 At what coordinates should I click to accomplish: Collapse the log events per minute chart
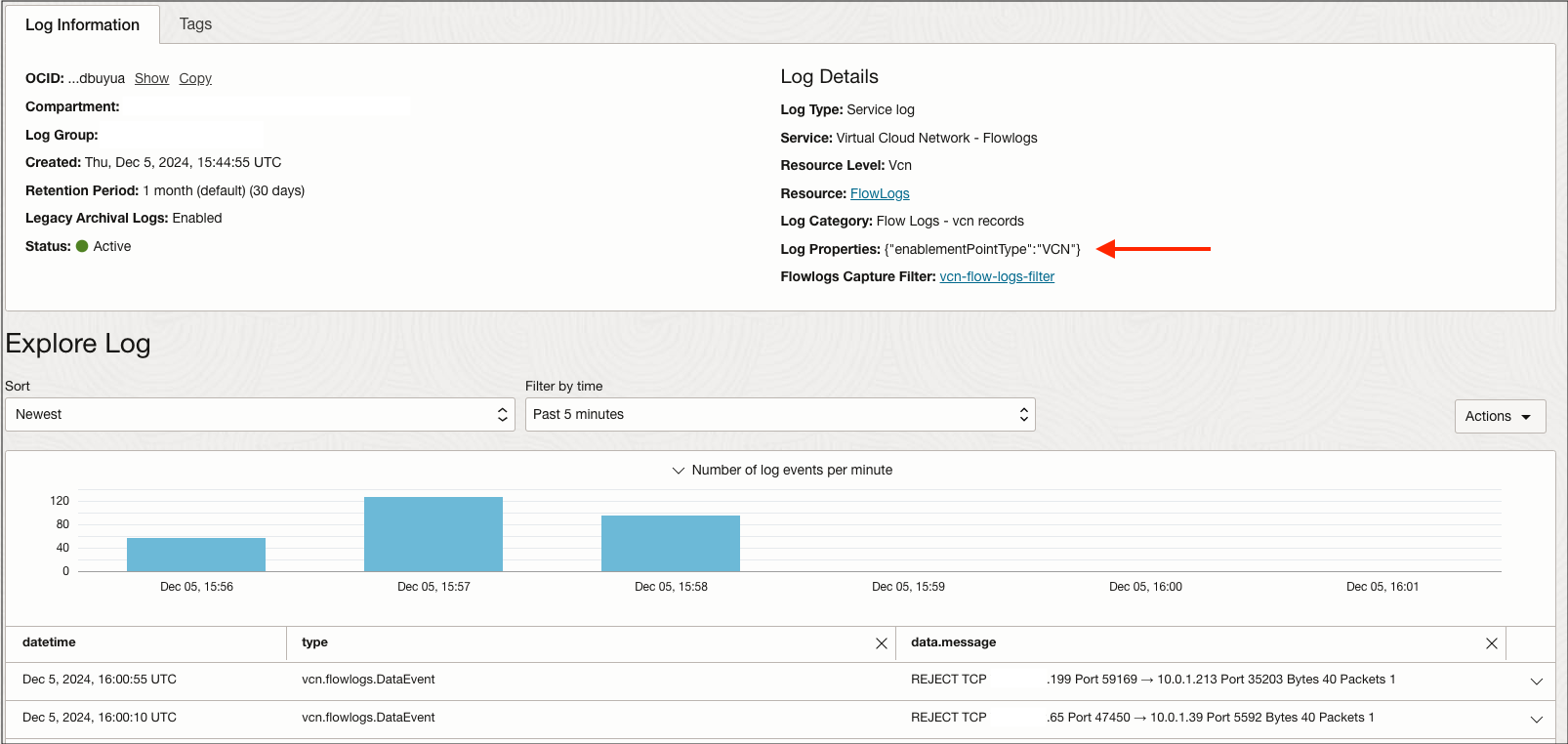679,471
